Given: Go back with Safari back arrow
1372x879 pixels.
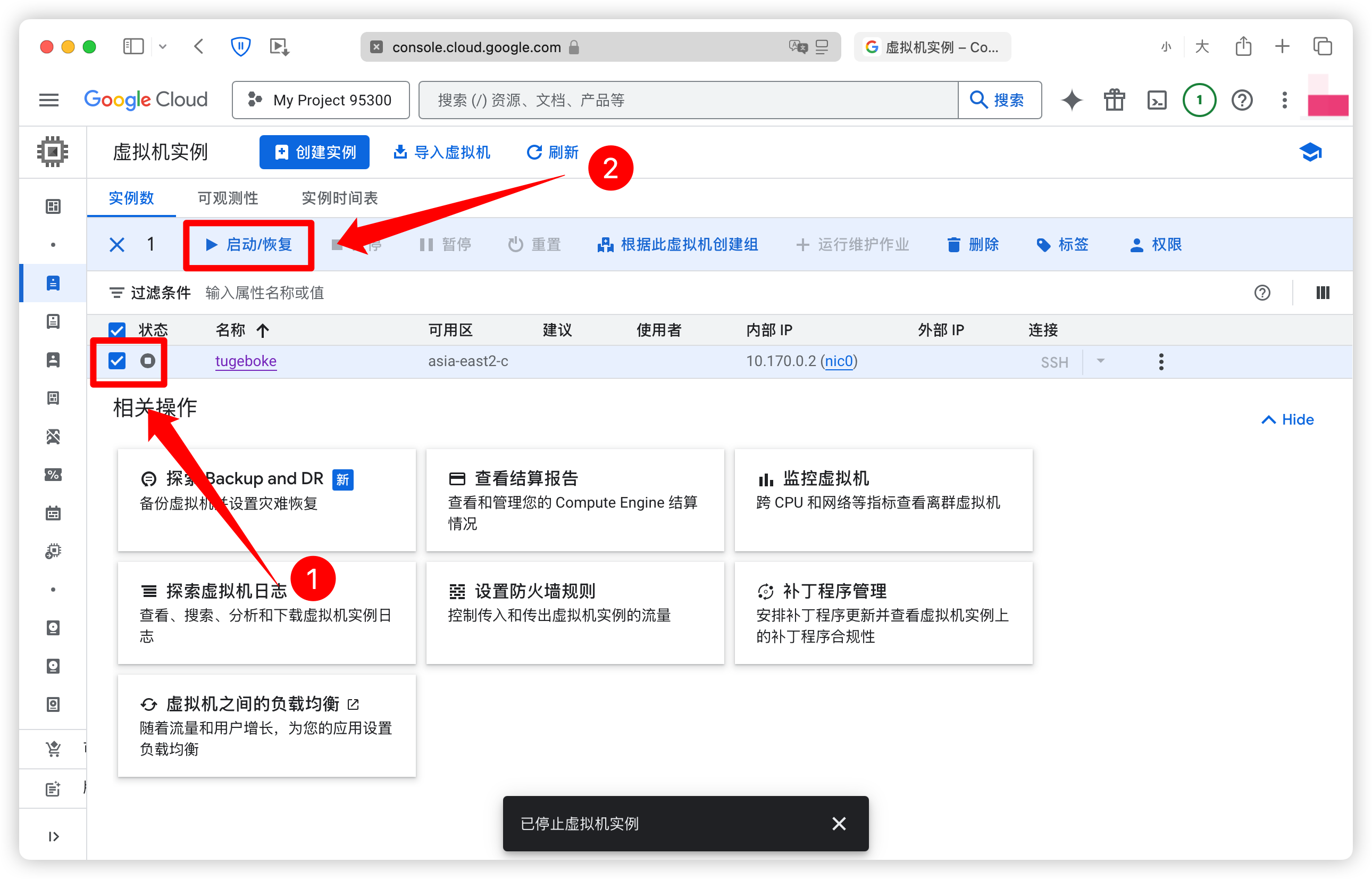Looking at the screenshot, I should tap(198, 46).
